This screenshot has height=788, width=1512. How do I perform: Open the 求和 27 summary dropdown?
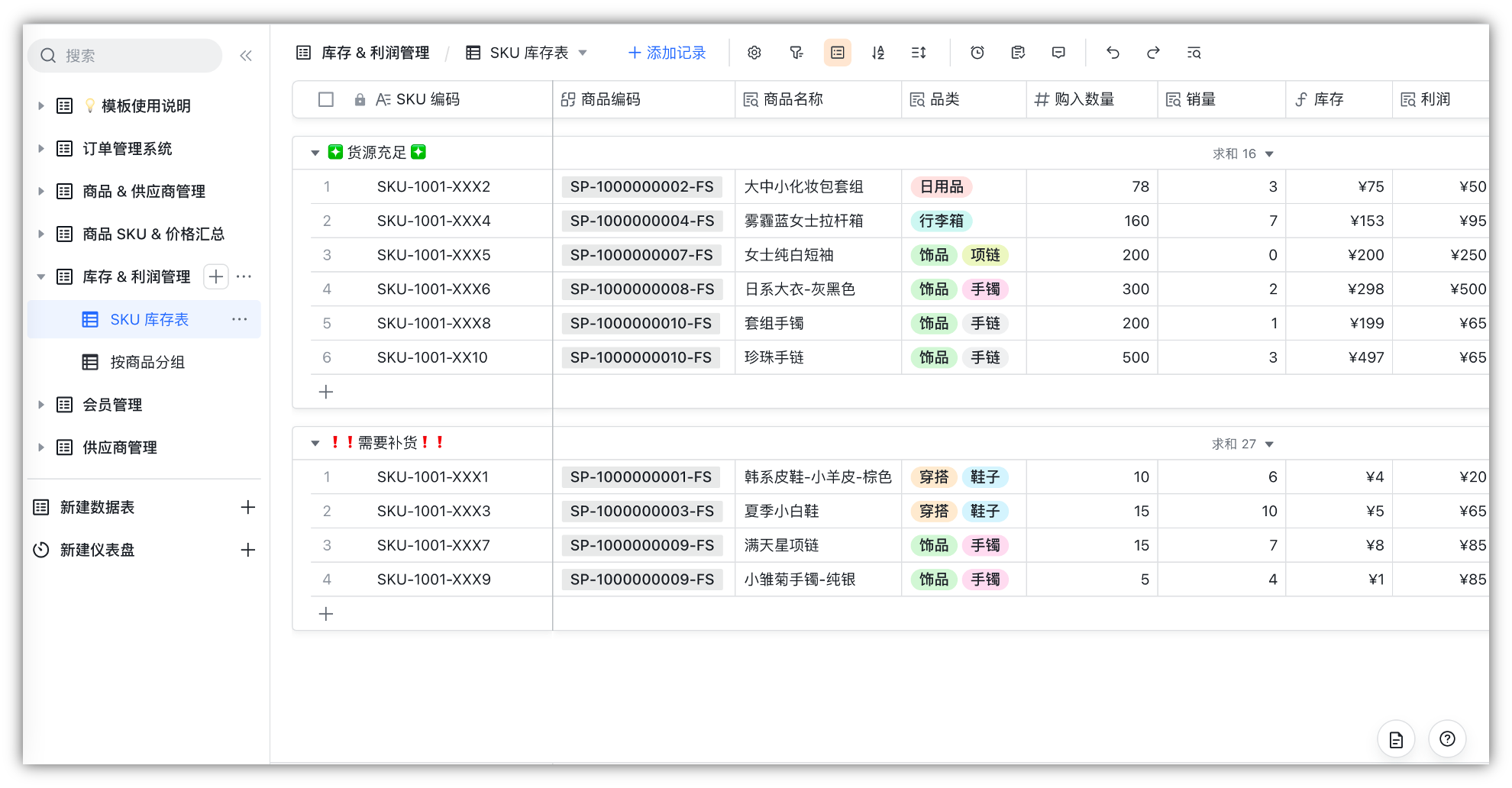coord(1243,444)
